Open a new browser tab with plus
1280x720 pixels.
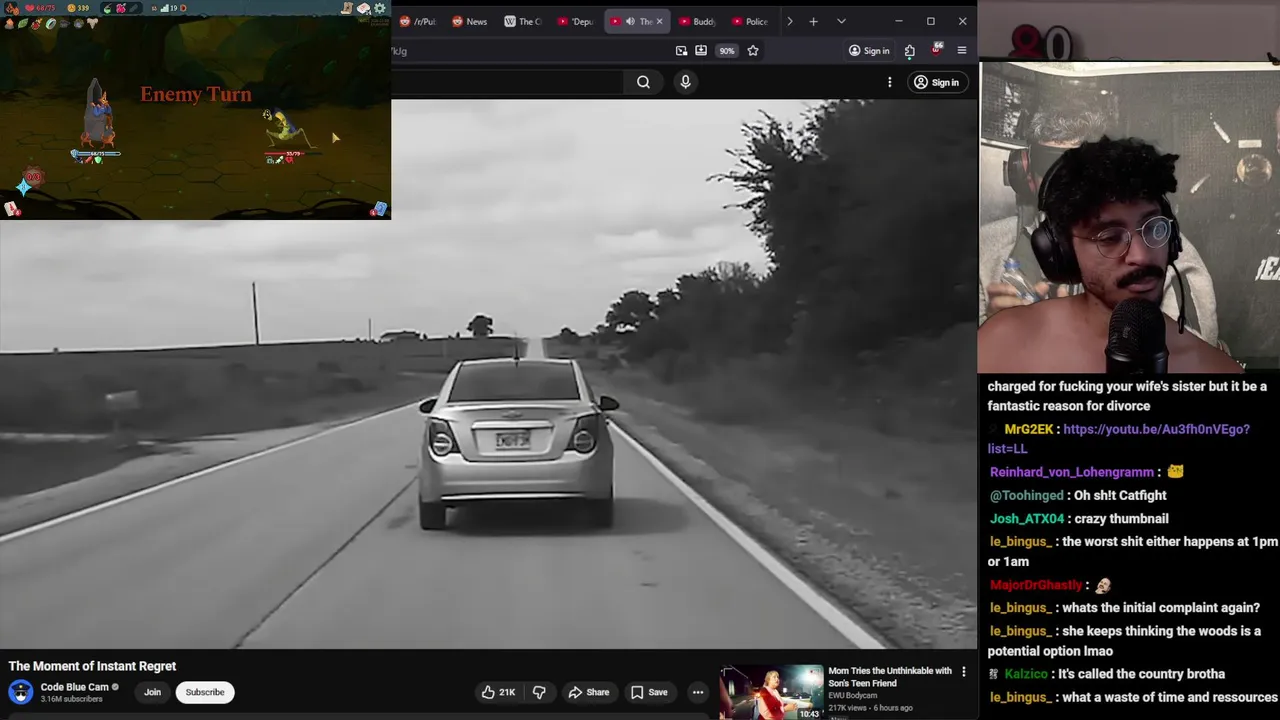(813, 21)
